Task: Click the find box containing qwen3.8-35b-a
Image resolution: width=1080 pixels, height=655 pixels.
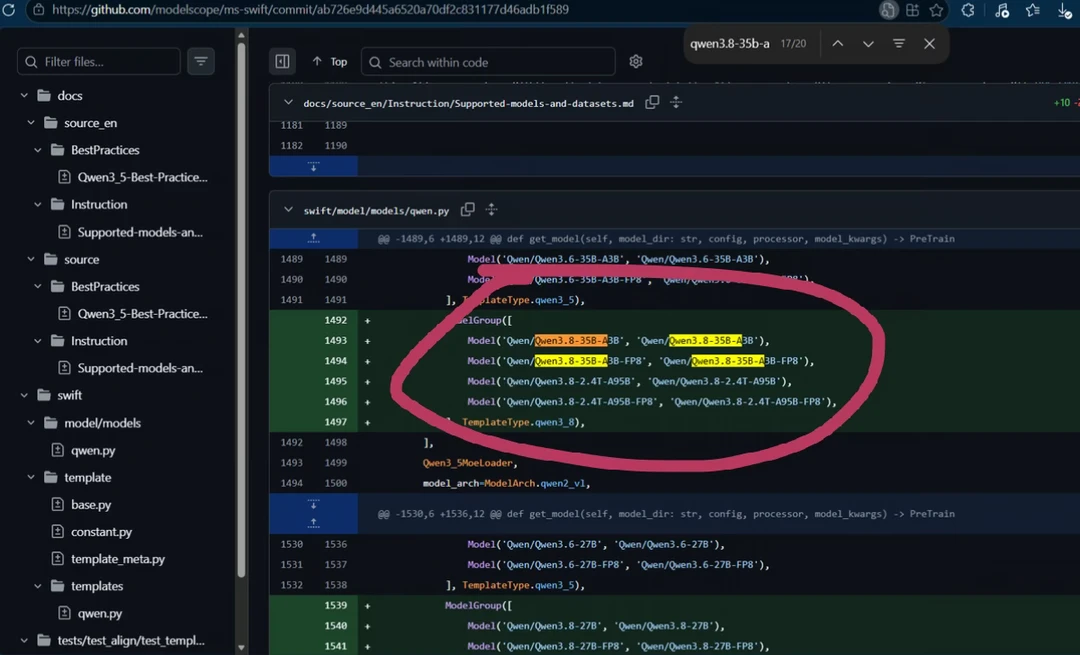Action: 730,43
